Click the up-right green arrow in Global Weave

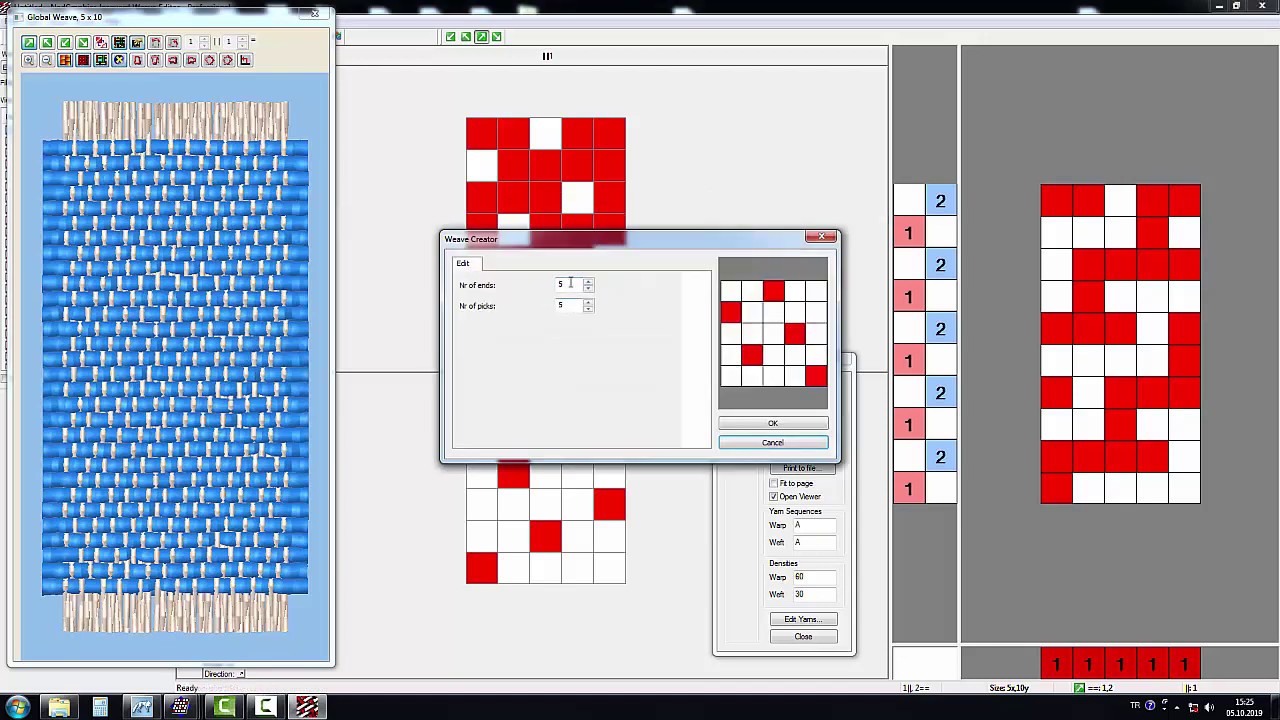(x=29, y=42)
